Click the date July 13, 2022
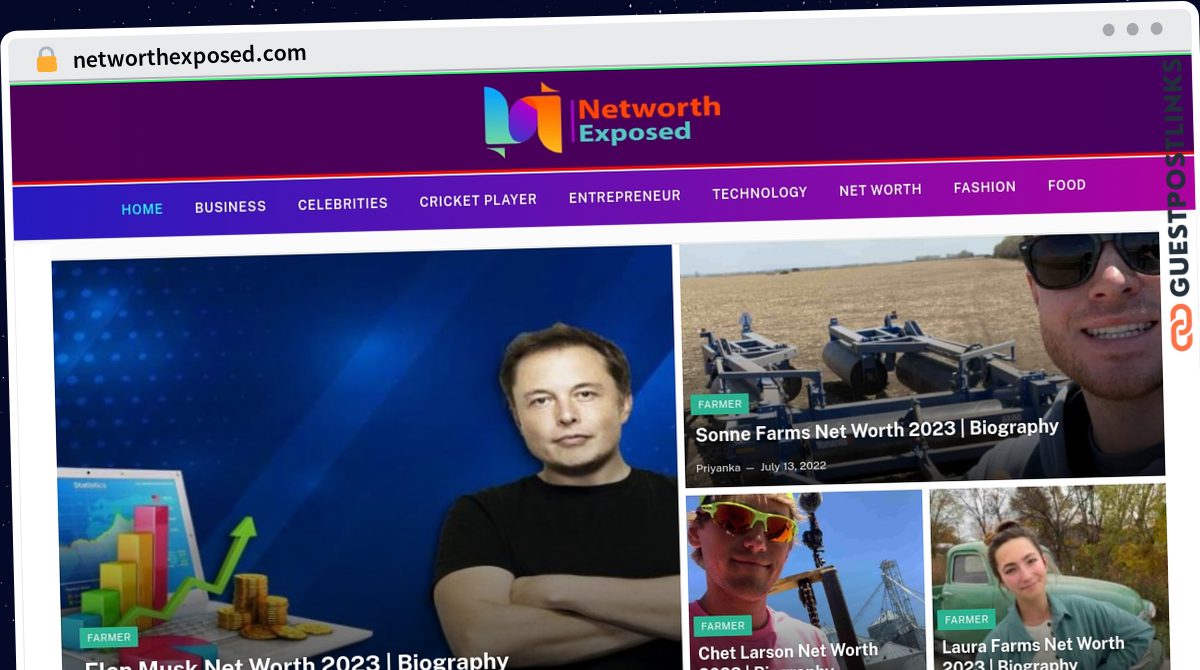 coord(793,466)
